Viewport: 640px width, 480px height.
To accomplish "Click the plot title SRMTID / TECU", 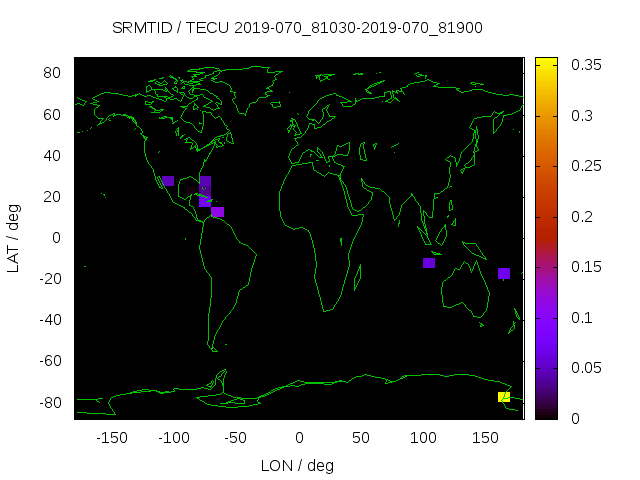I will point(298,28).
